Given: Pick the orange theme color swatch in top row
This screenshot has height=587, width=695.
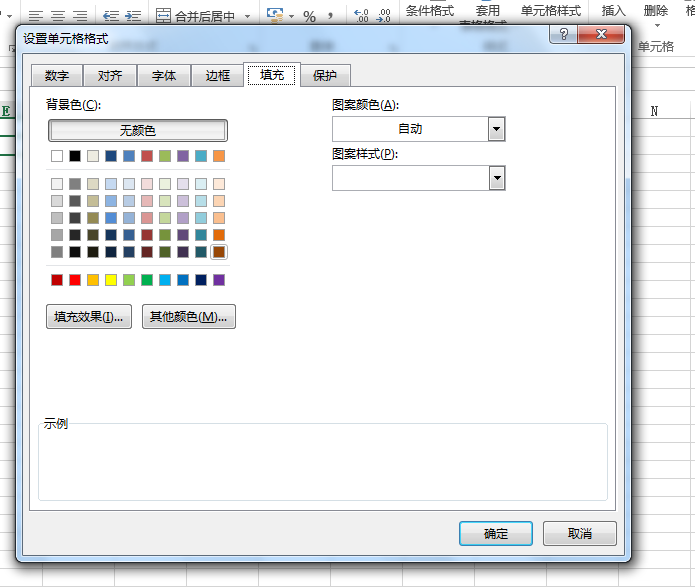Looking at the screenshot, I should pyautogui.click(x=219, y=156).
